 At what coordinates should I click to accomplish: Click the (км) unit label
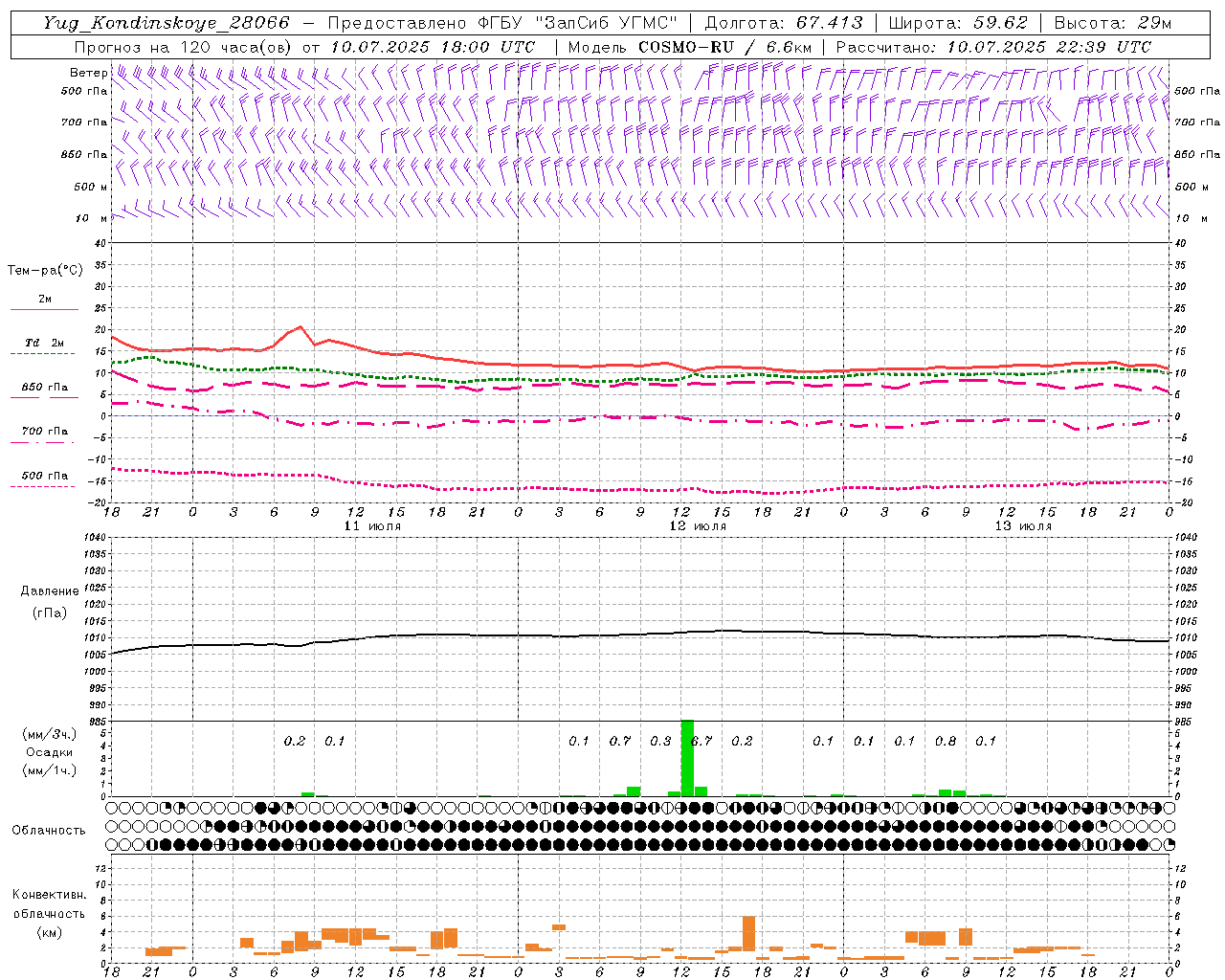point(49,932)
